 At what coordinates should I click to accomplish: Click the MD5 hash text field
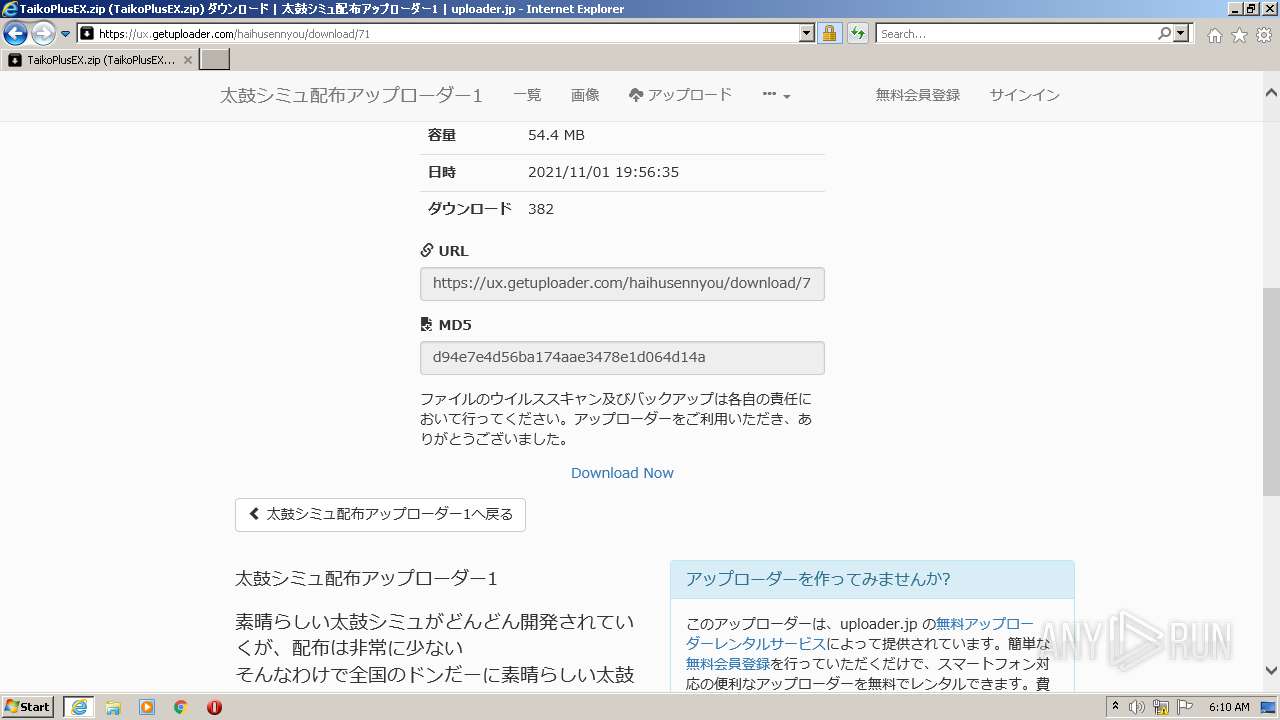click(622, 358)
